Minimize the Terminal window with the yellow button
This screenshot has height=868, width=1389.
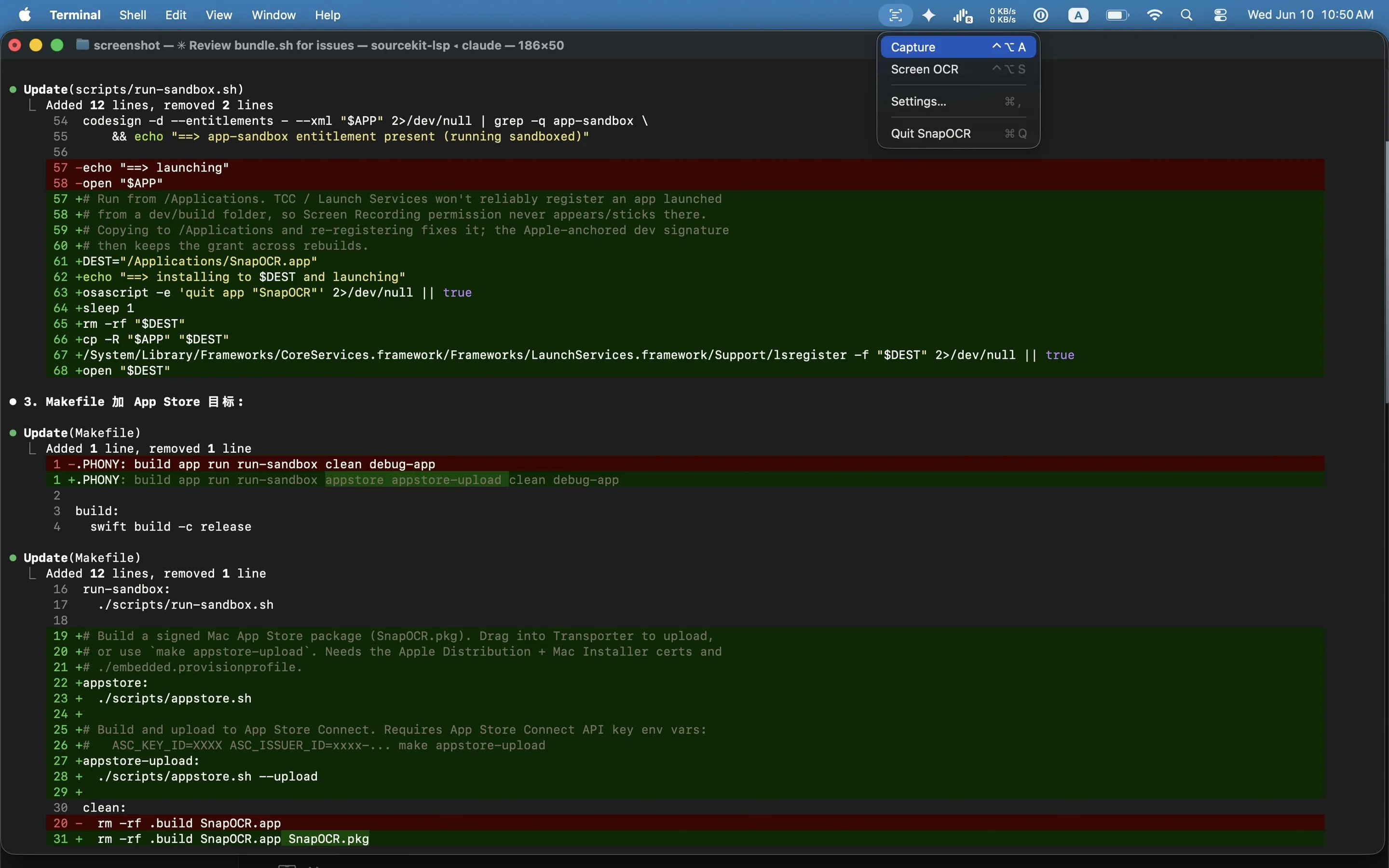click(36, 45)
